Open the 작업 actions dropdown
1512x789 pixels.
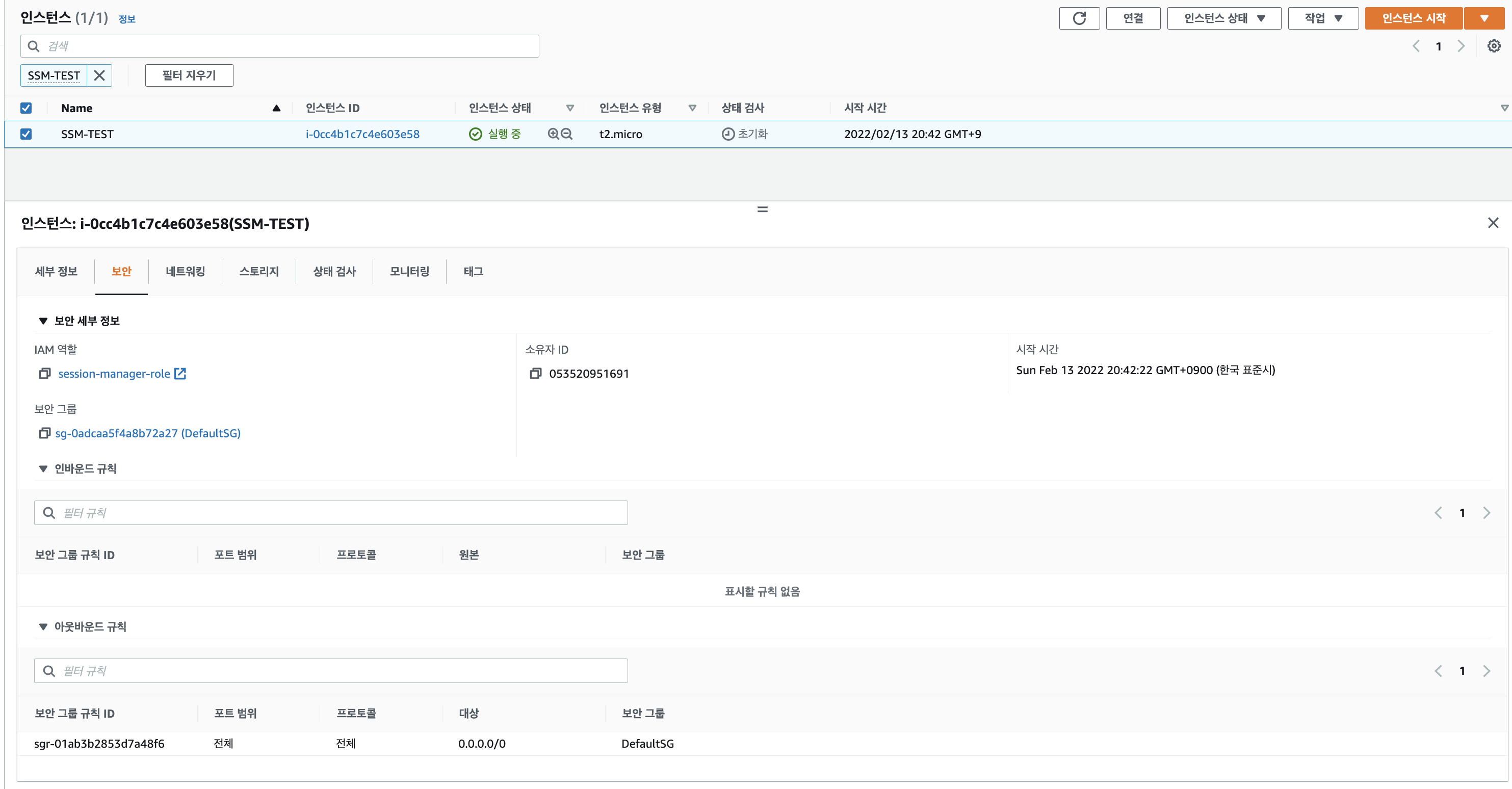coord(1322,18)
